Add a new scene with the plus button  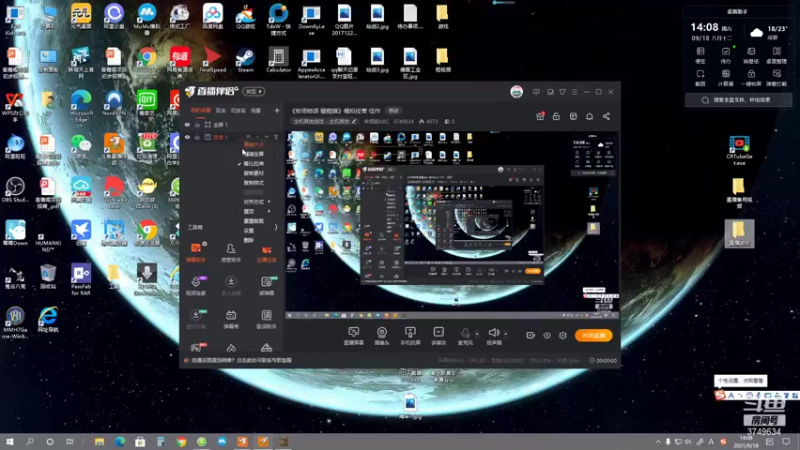[x=277, y=110]
